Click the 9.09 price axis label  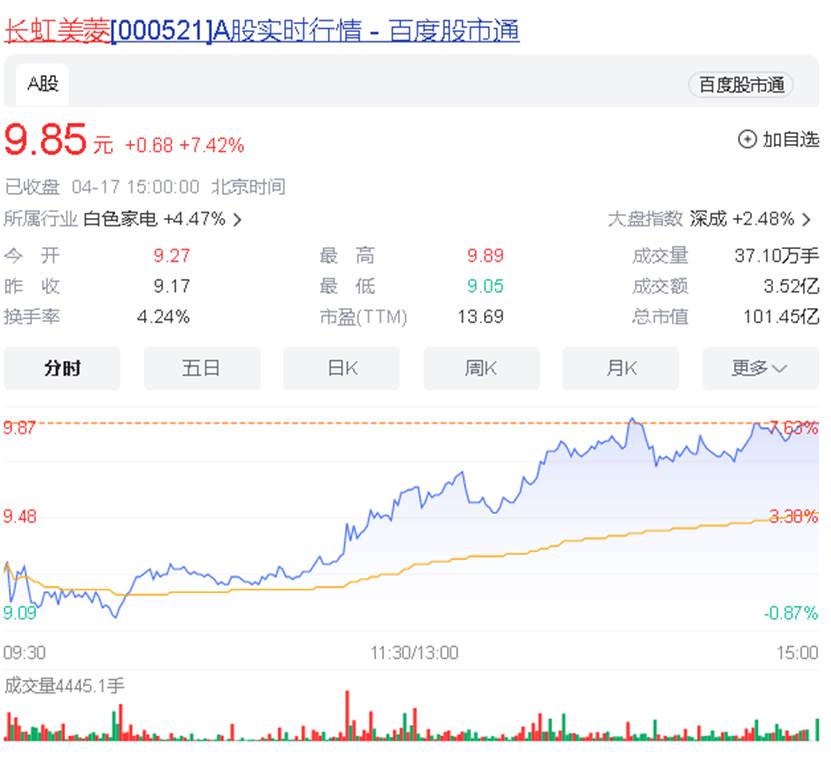20,613
